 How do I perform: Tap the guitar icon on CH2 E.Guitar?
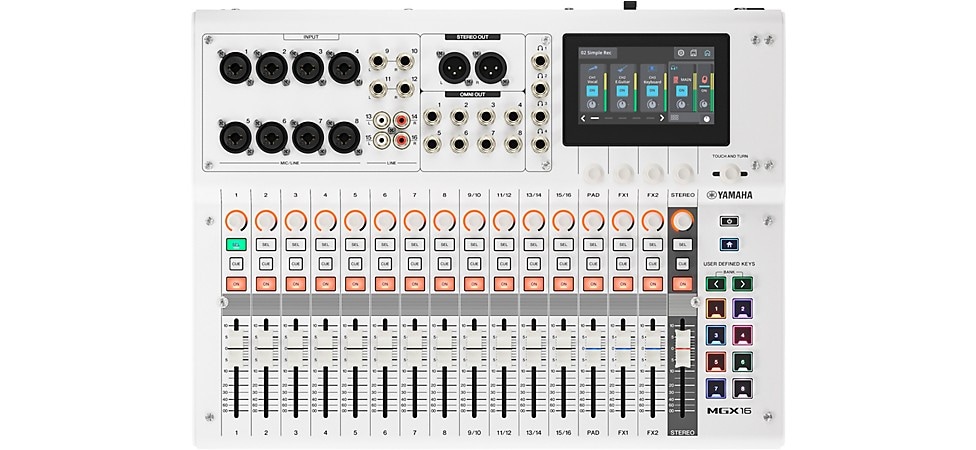[622, 68]
